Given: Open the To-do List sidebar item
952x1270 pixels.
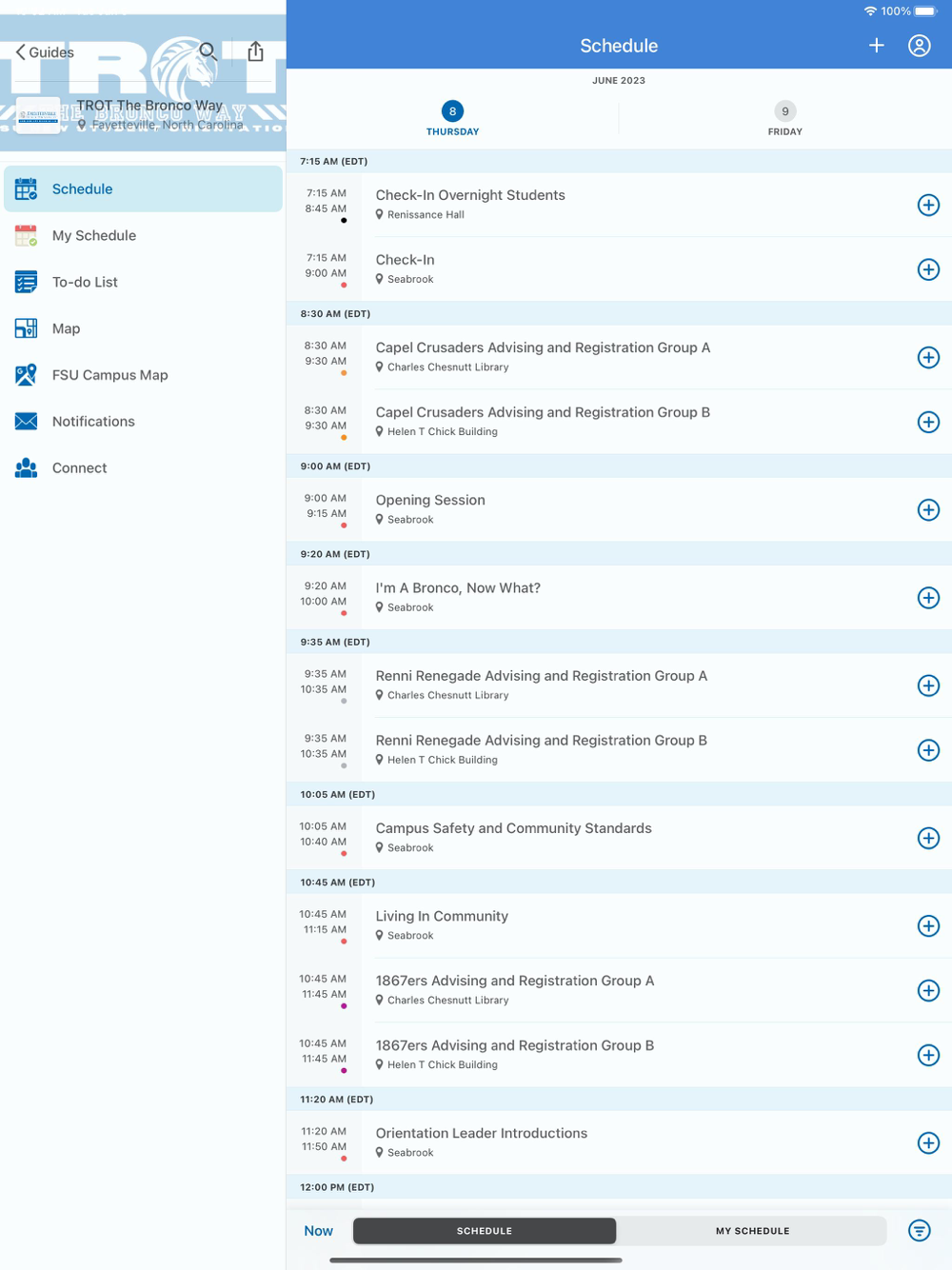Looking at the screenshot, I should point(143,282).
